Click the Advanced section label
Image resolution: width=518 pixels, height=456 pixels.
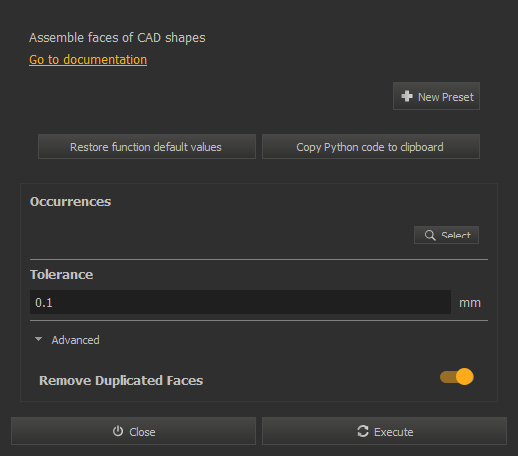point(75,340)
